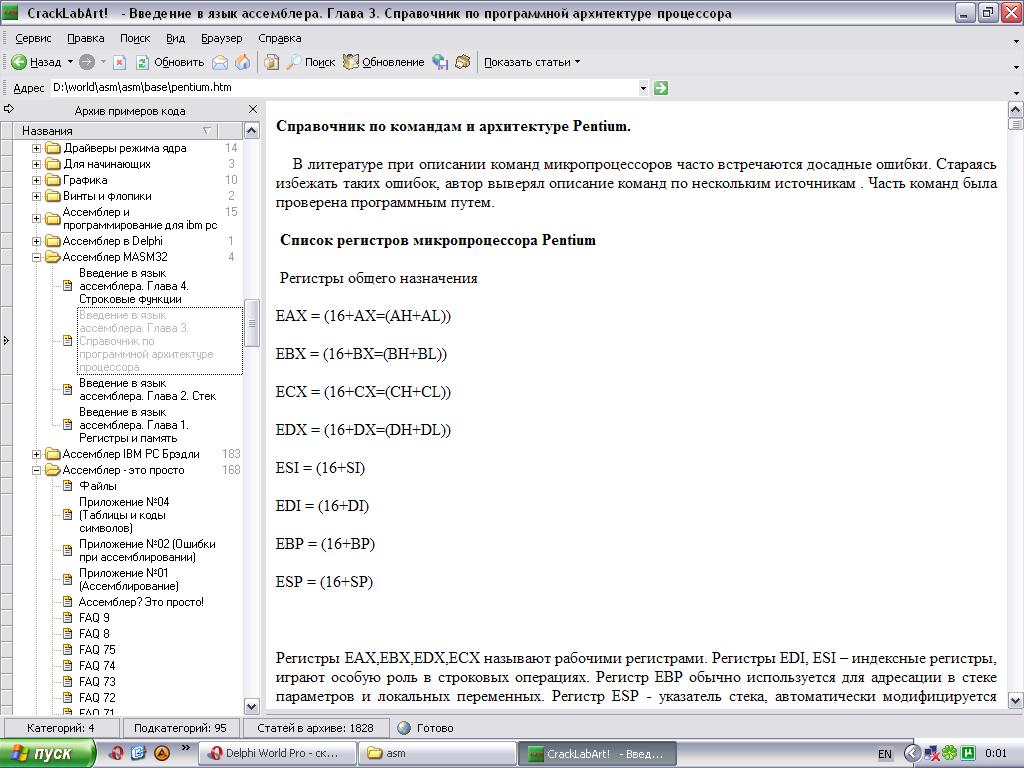Show hidden tray icons chevron
Image resolution: width=1024 pixels, height=768 pixels.
[x=912, y=753]
